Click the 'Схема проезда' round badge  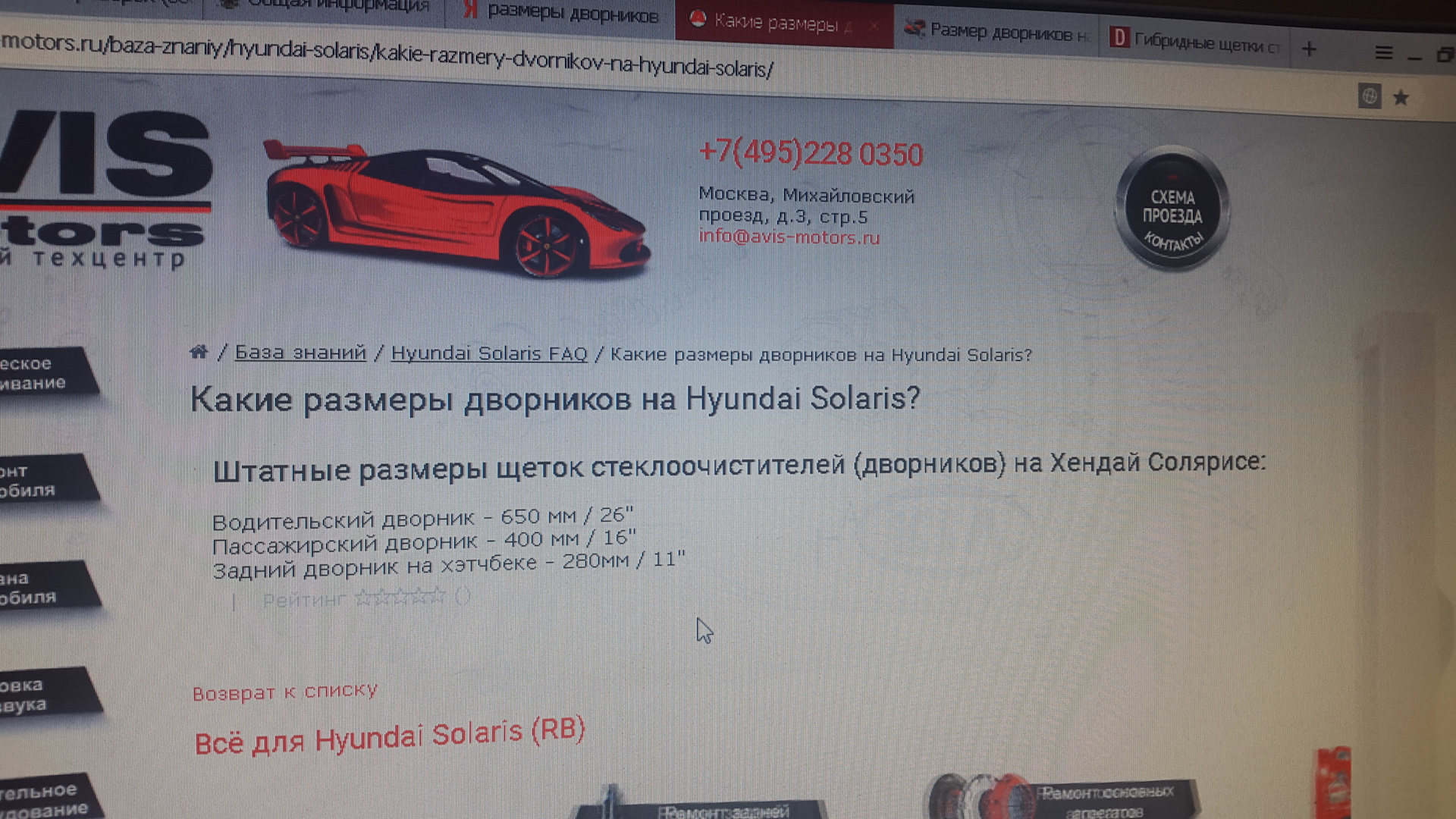[1172, 209]
